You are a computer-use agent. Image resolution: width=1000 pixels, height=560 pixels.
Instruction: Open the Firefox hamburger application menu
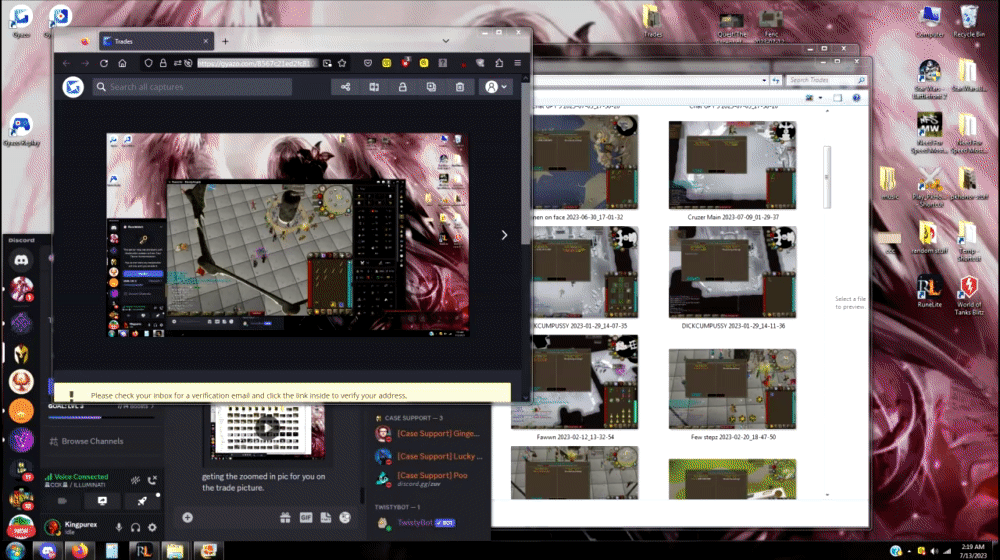tap(517, 63)
